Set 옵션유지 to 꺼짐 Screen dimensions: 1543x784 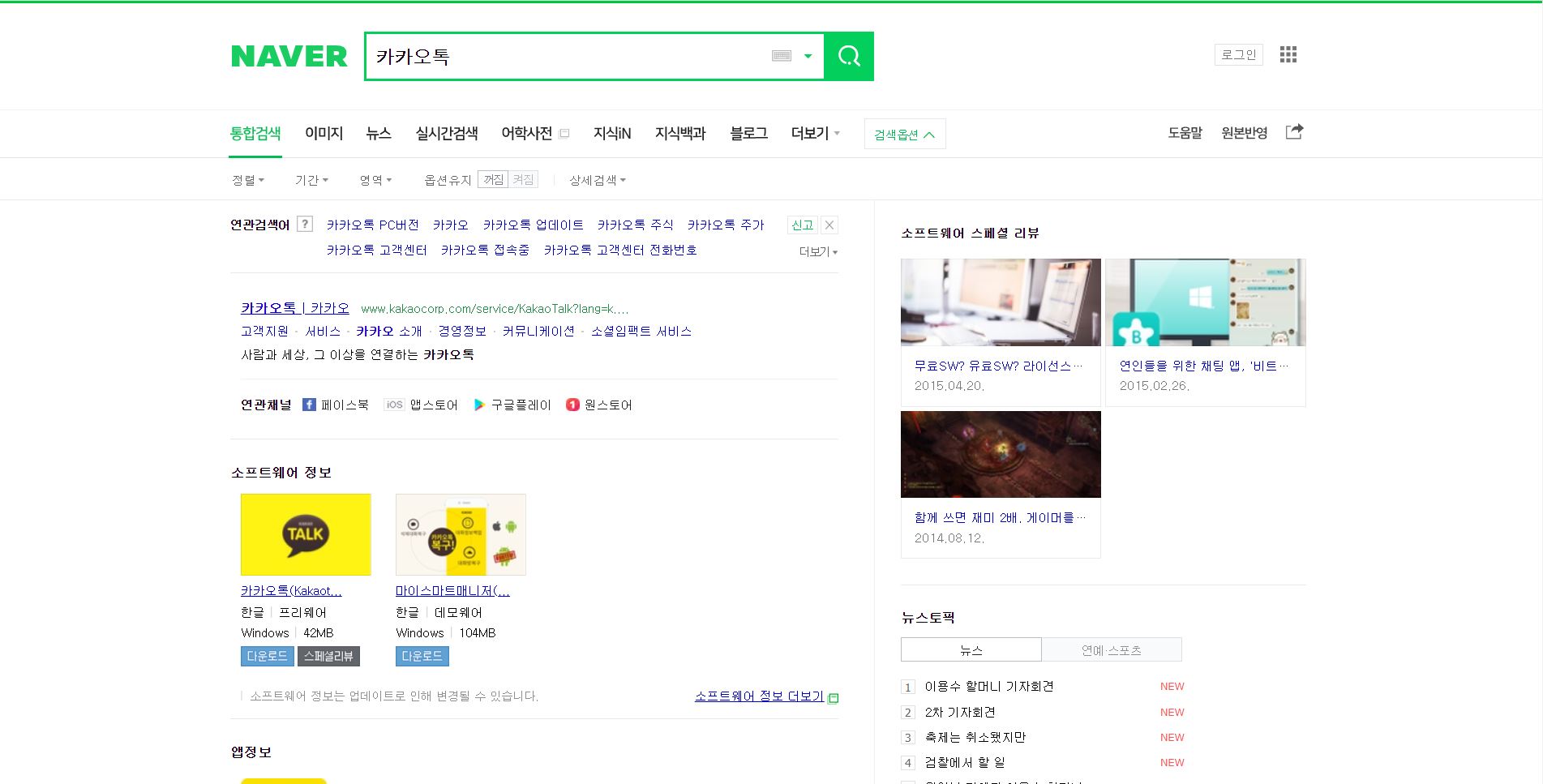tap(493, 179)
